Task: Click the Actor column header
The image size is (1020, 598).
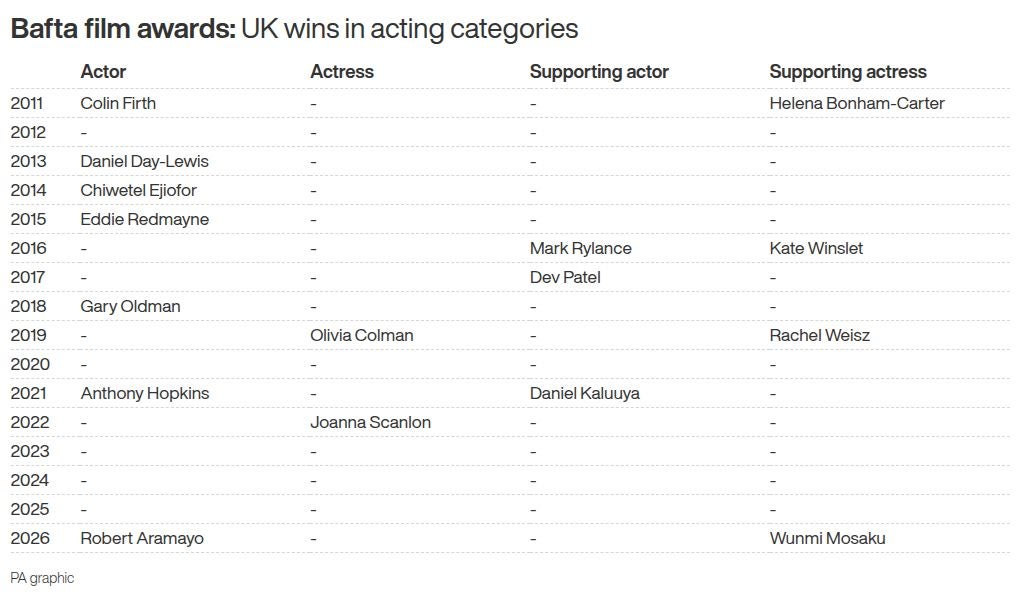Action: (103, 72)
